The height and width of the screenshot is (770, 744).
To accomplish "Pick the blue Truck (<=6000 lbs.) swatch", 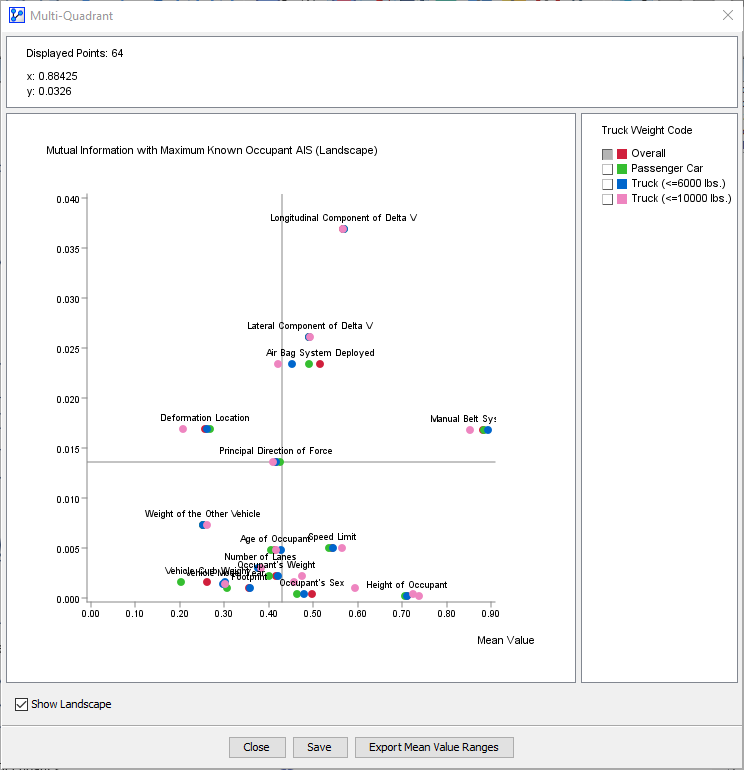I will tap(622, 184).
